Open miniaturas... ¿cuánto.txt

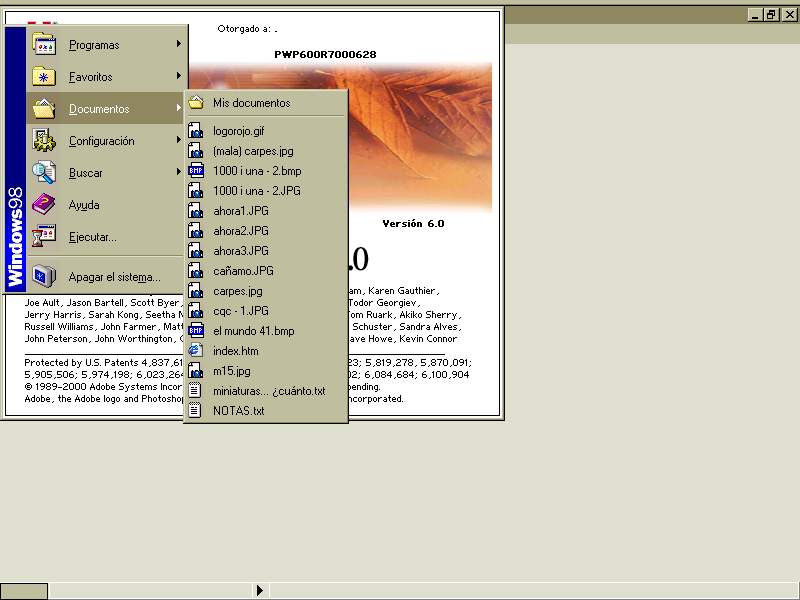[x=266, y=391]
